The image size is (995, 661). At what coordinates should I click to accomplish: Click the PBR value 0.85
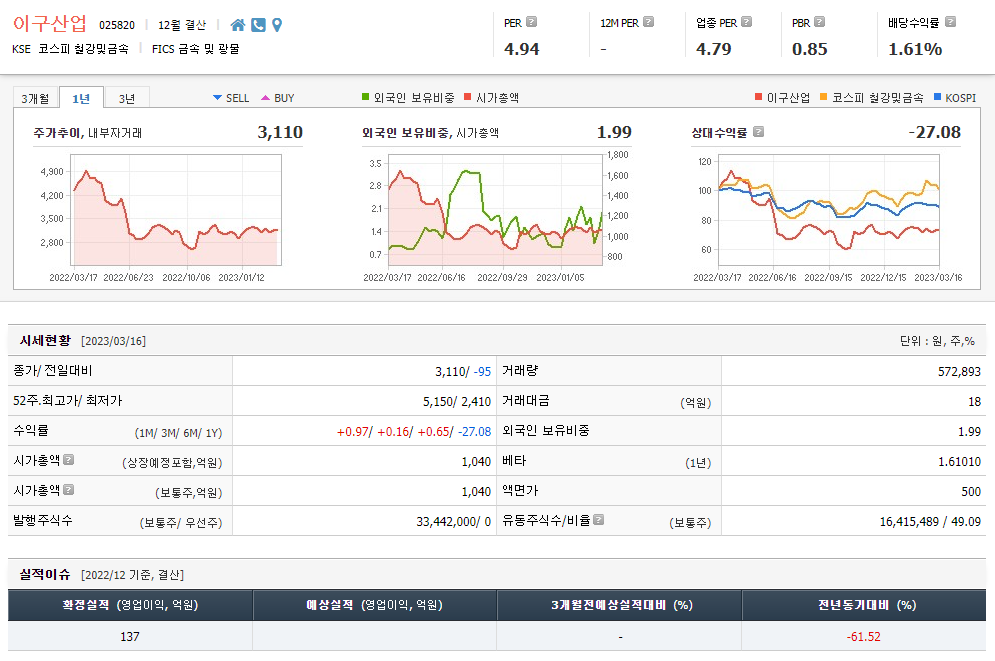click(x=810, y=49)
